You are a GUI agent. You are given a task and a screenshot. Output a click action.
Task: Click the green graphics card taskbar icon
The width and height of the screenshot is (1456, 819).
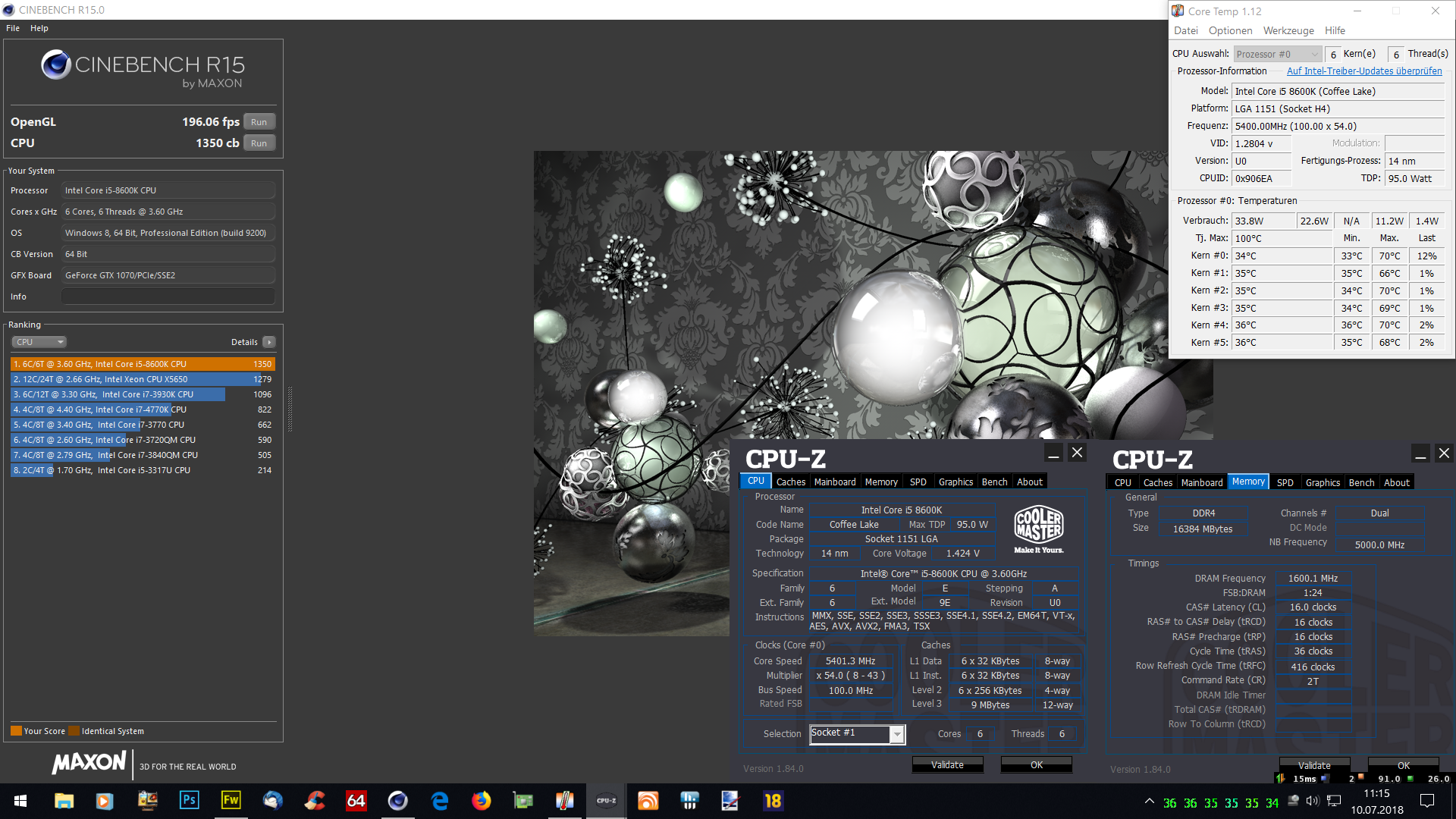tap(522, 801)
